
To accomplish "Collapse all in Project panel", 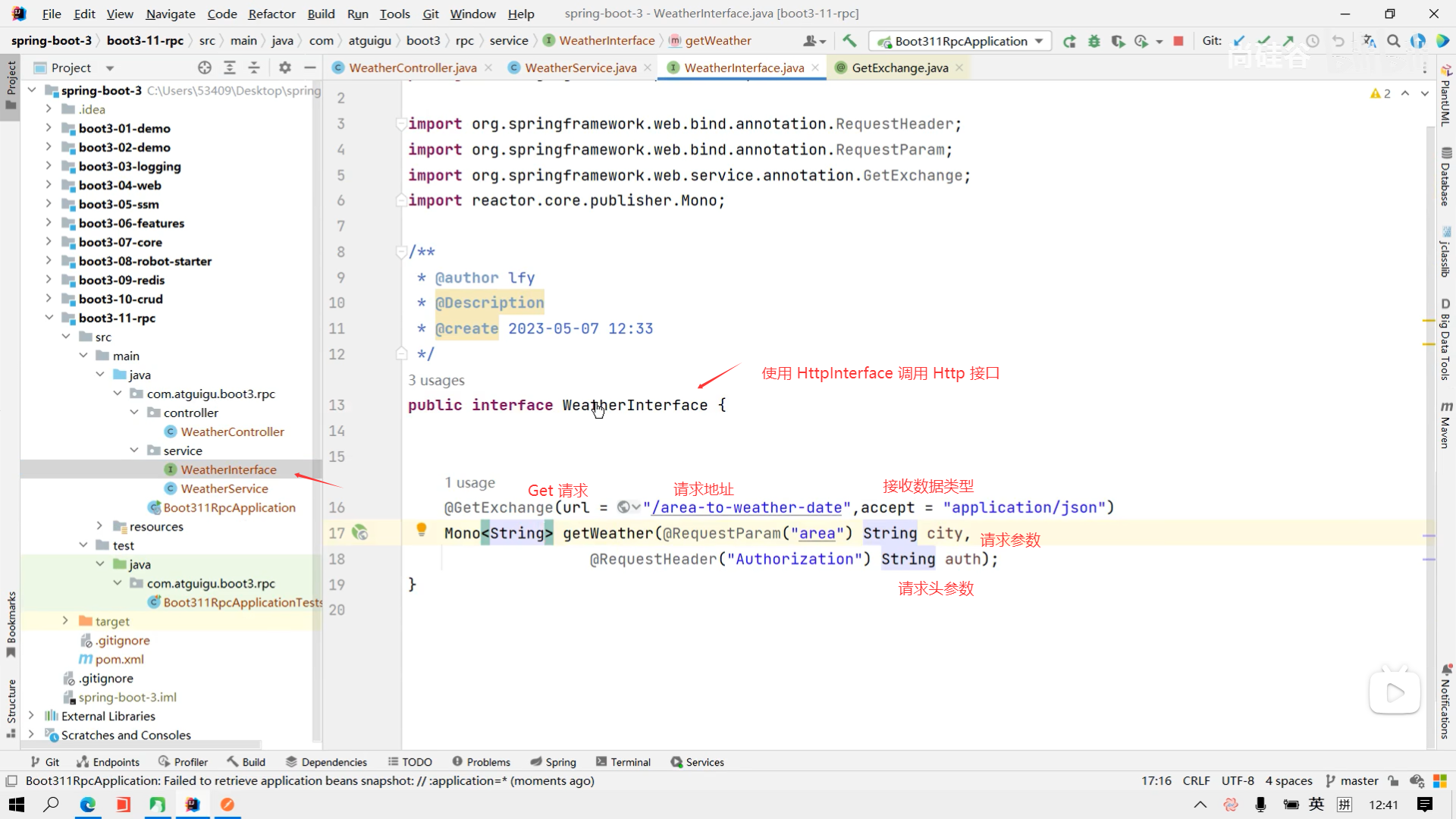I will point(254,67).
